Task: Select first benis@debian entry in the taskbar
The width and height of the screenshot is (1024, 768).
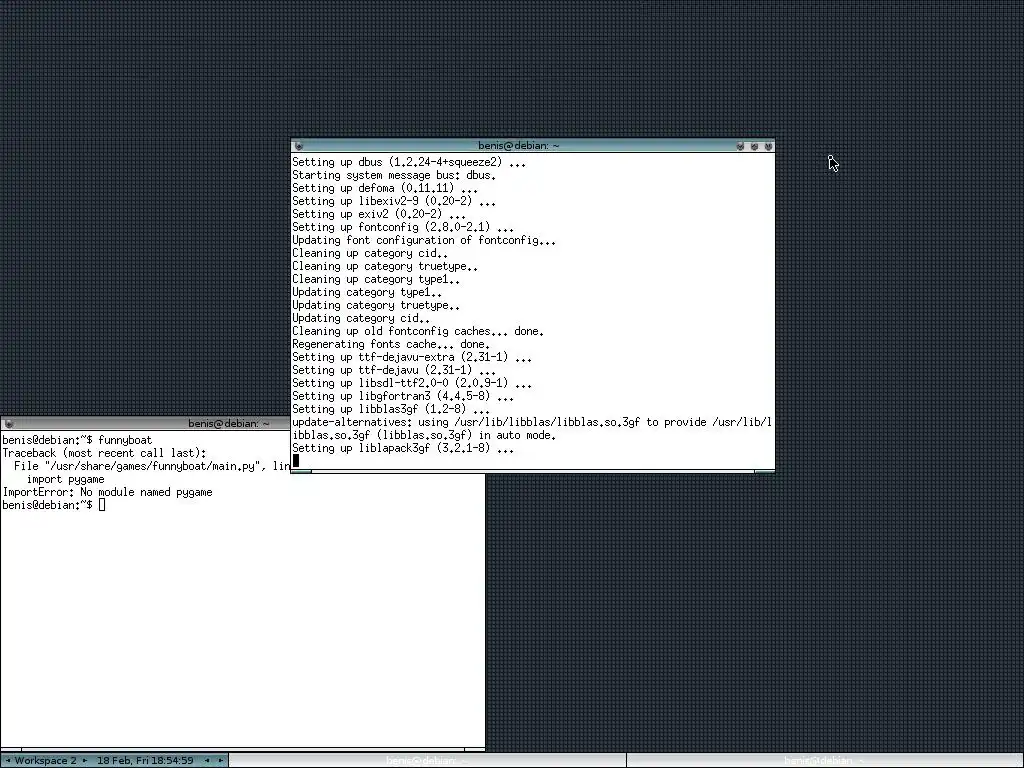Action: point(427,760)
